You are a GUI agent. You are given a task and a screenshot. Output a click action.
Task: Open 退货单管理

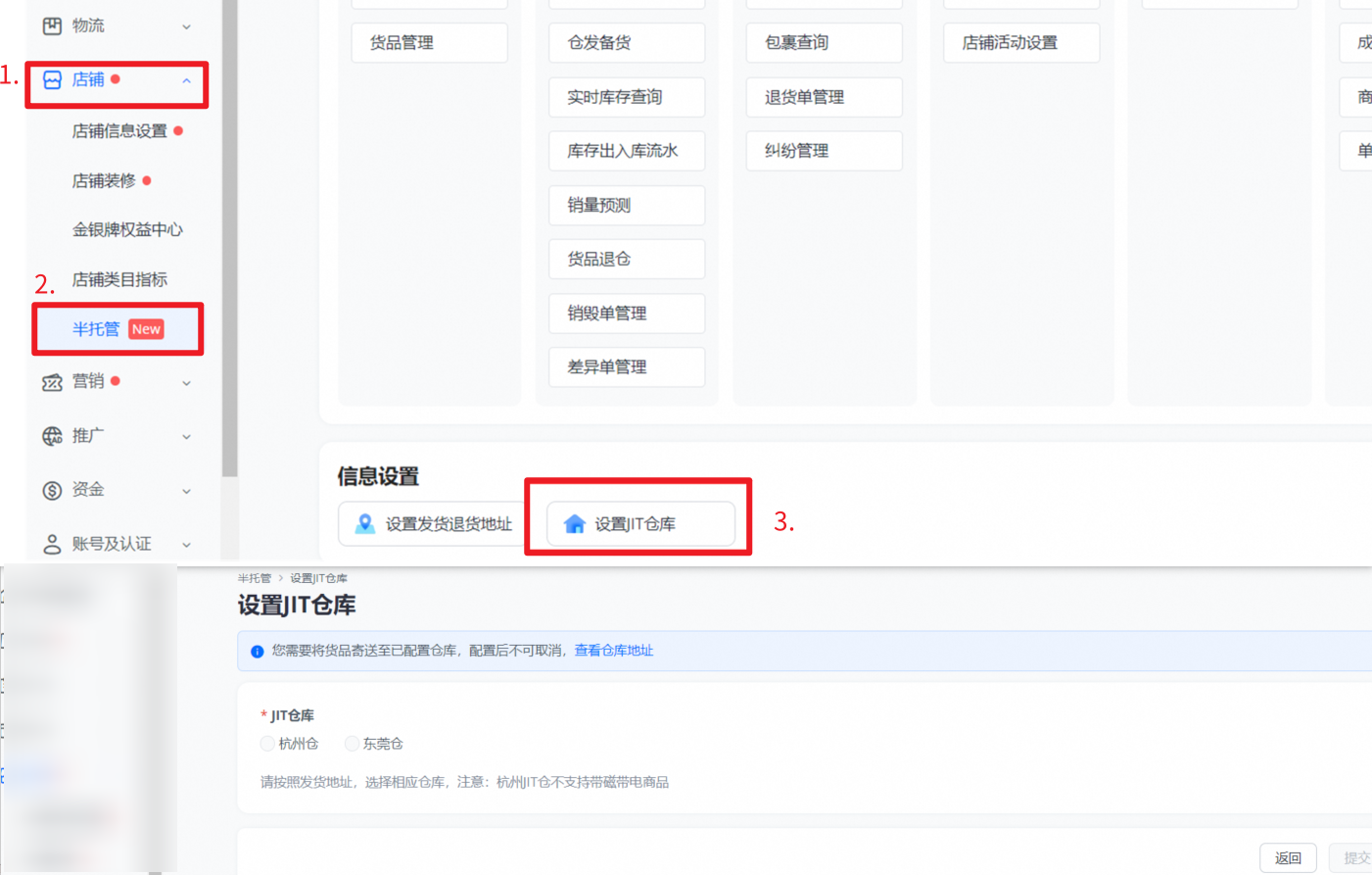tap(825, 97)
